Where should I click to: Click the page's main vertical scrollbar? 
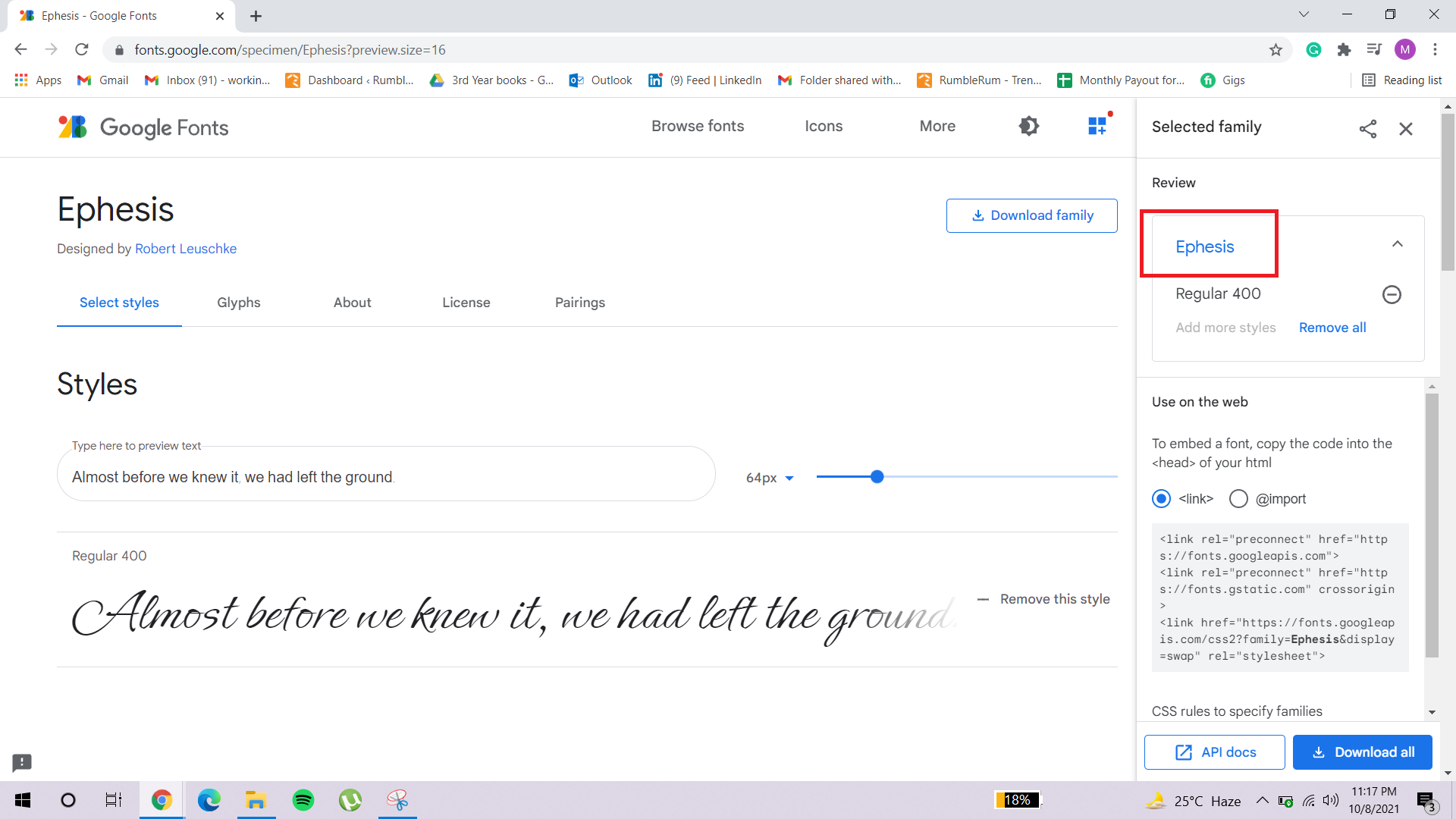pyautogui.click(x=1448, y=191)
